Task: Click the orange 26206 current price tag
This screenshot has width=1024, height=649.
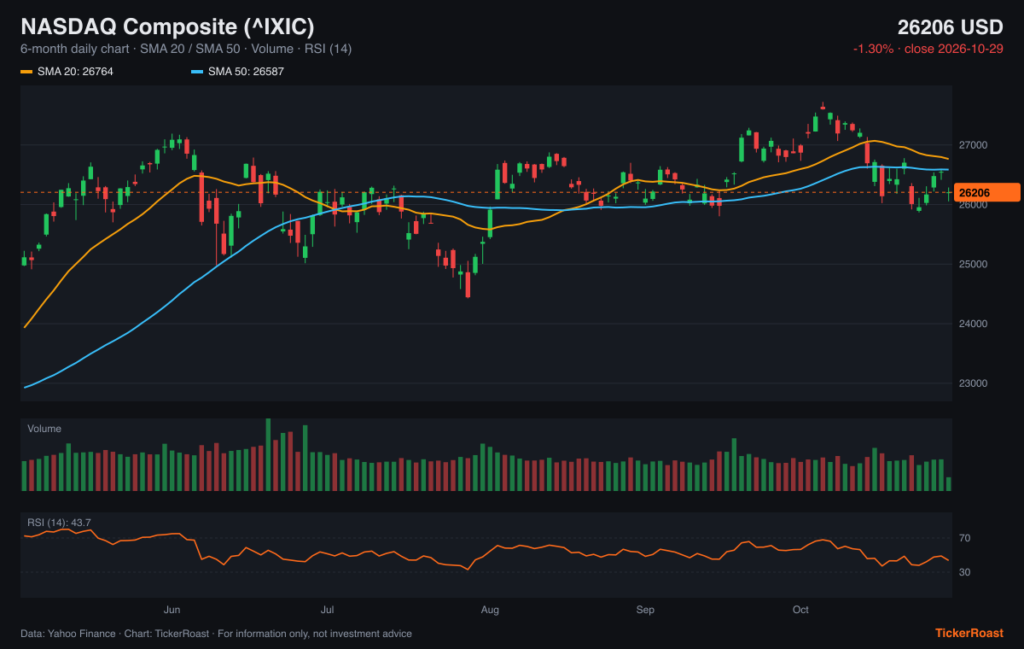Action: tap(987, 193)
